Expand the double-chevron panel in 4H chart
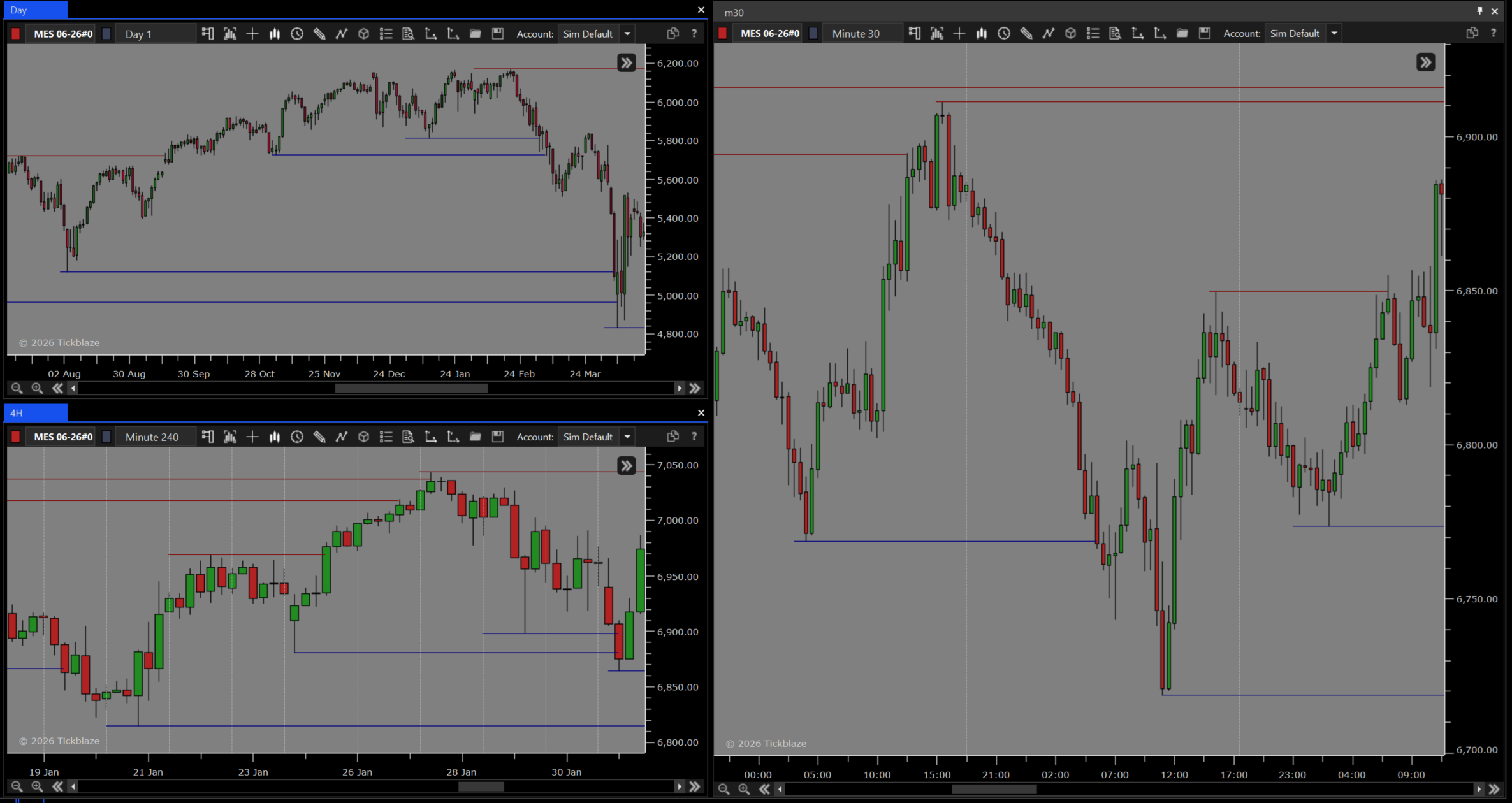This screenshot has height=803, width=1512. coord(627,466)
